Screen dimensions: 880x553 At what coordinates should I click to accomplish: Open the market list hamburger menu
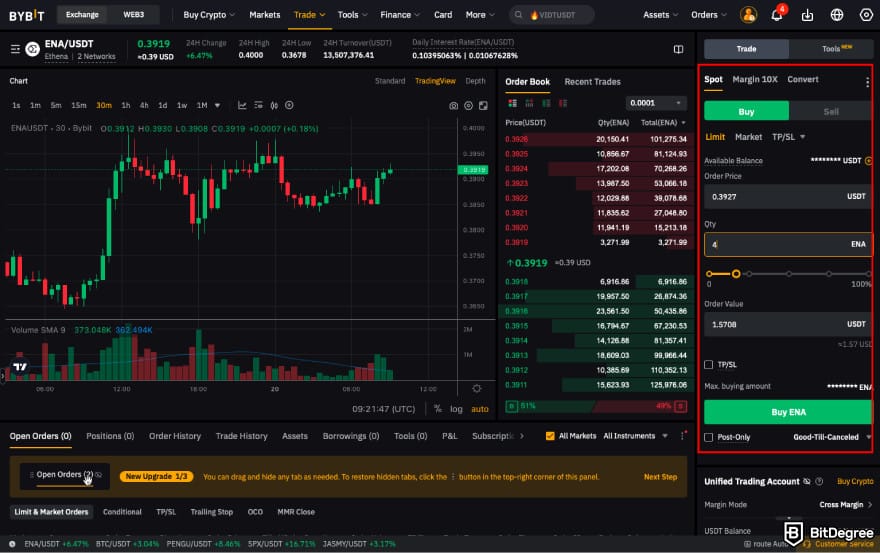pos(15,49)
